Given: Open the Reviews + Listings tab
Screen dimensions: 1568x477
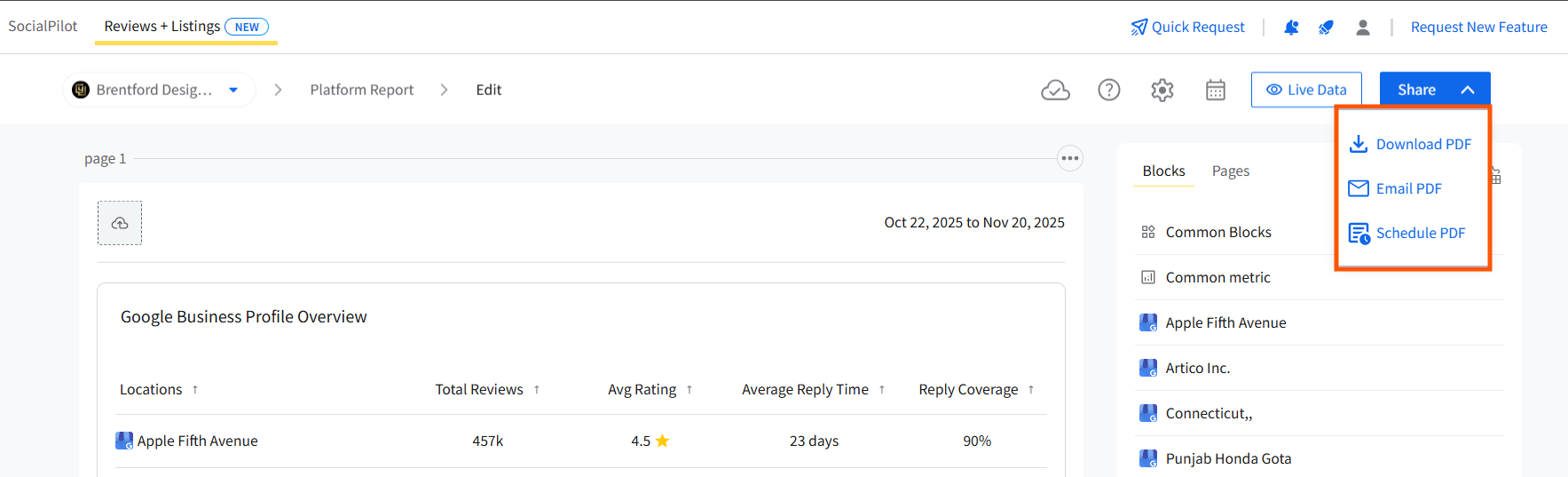Looking at the screenshot, I should [x=185, y=27].
